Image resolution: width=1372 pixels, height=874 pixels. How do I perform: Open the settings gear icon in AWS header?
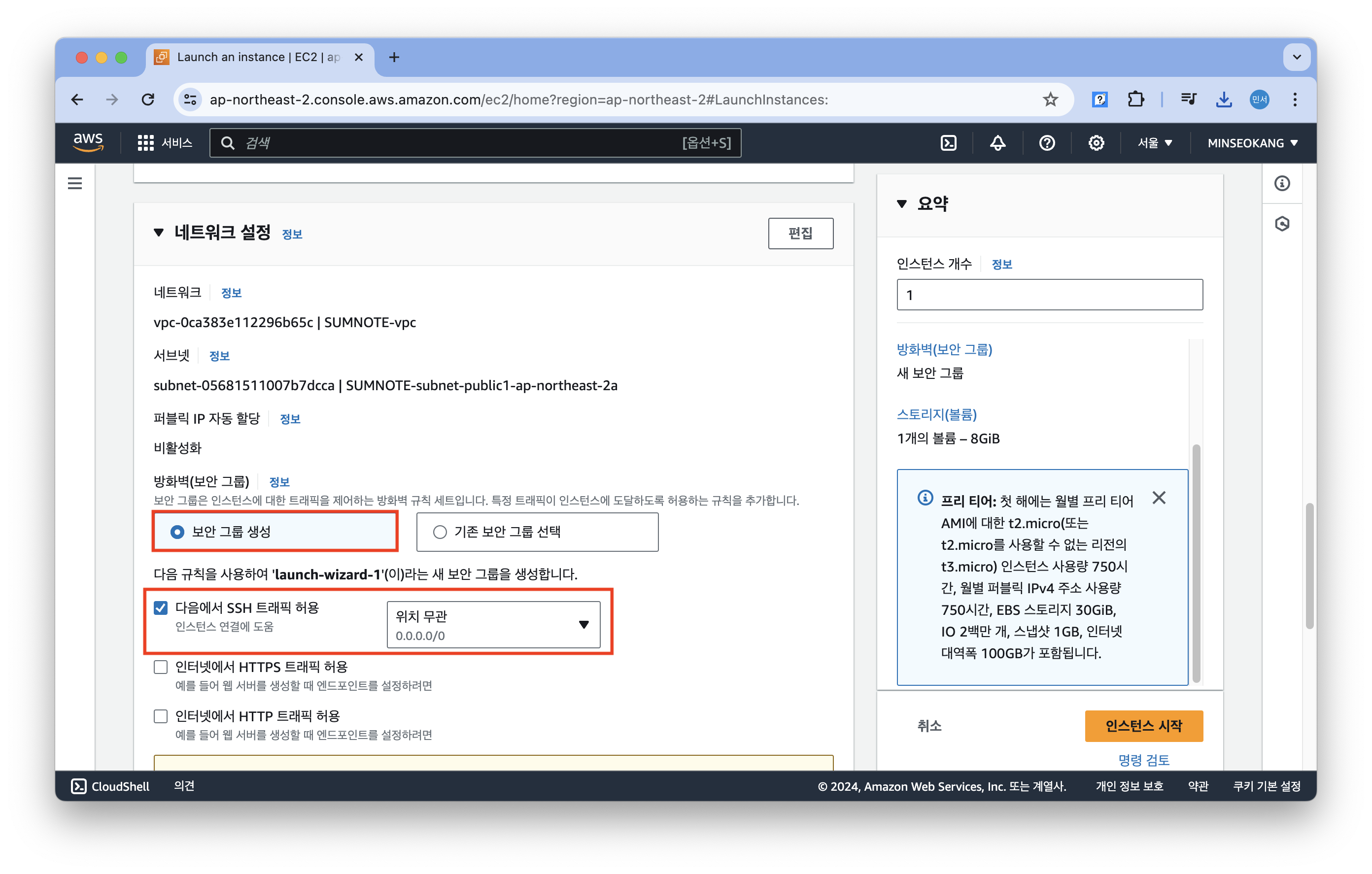(x=1096, y=143)
